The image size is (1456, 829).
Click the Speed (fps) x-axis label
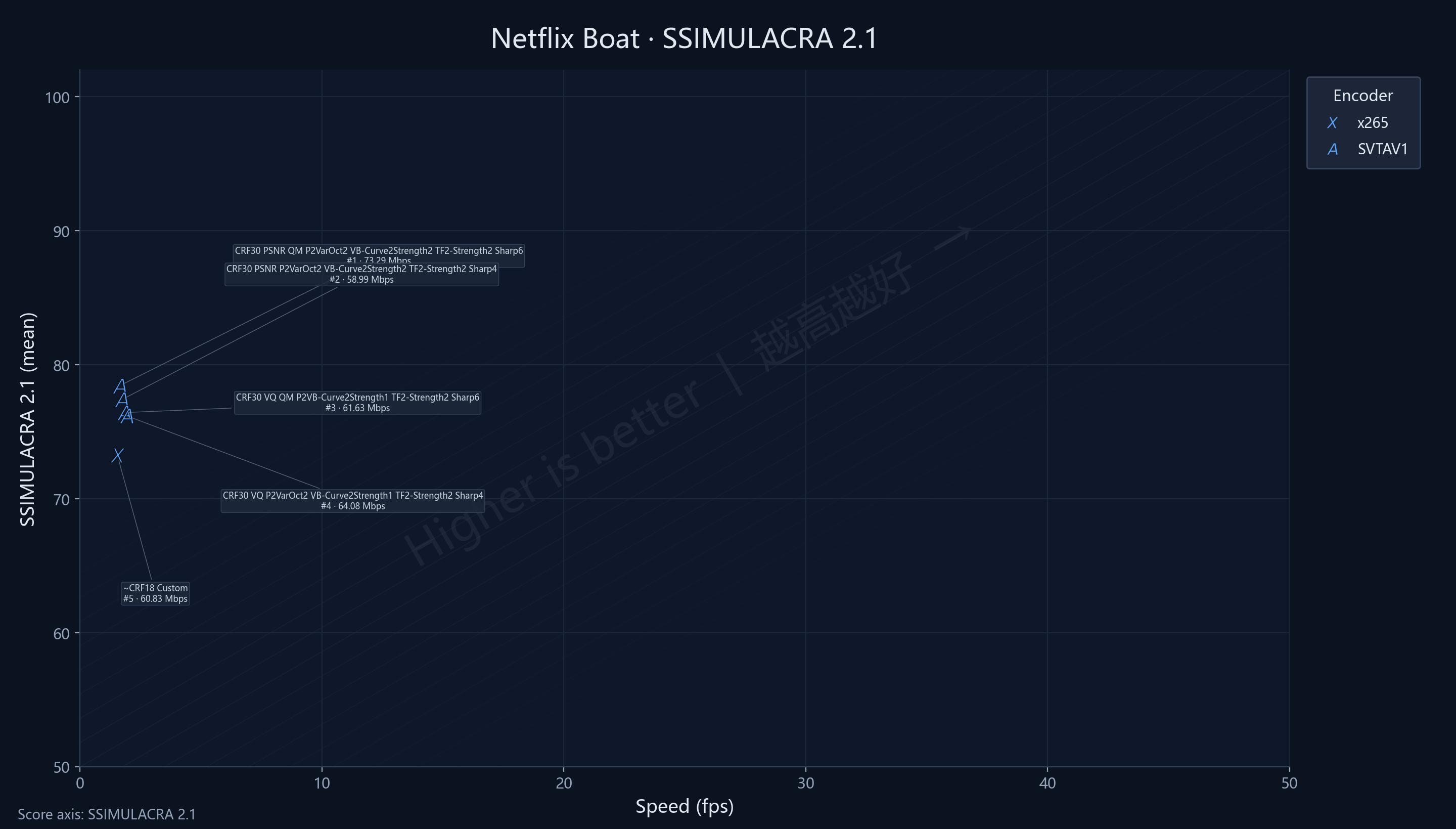685,806
